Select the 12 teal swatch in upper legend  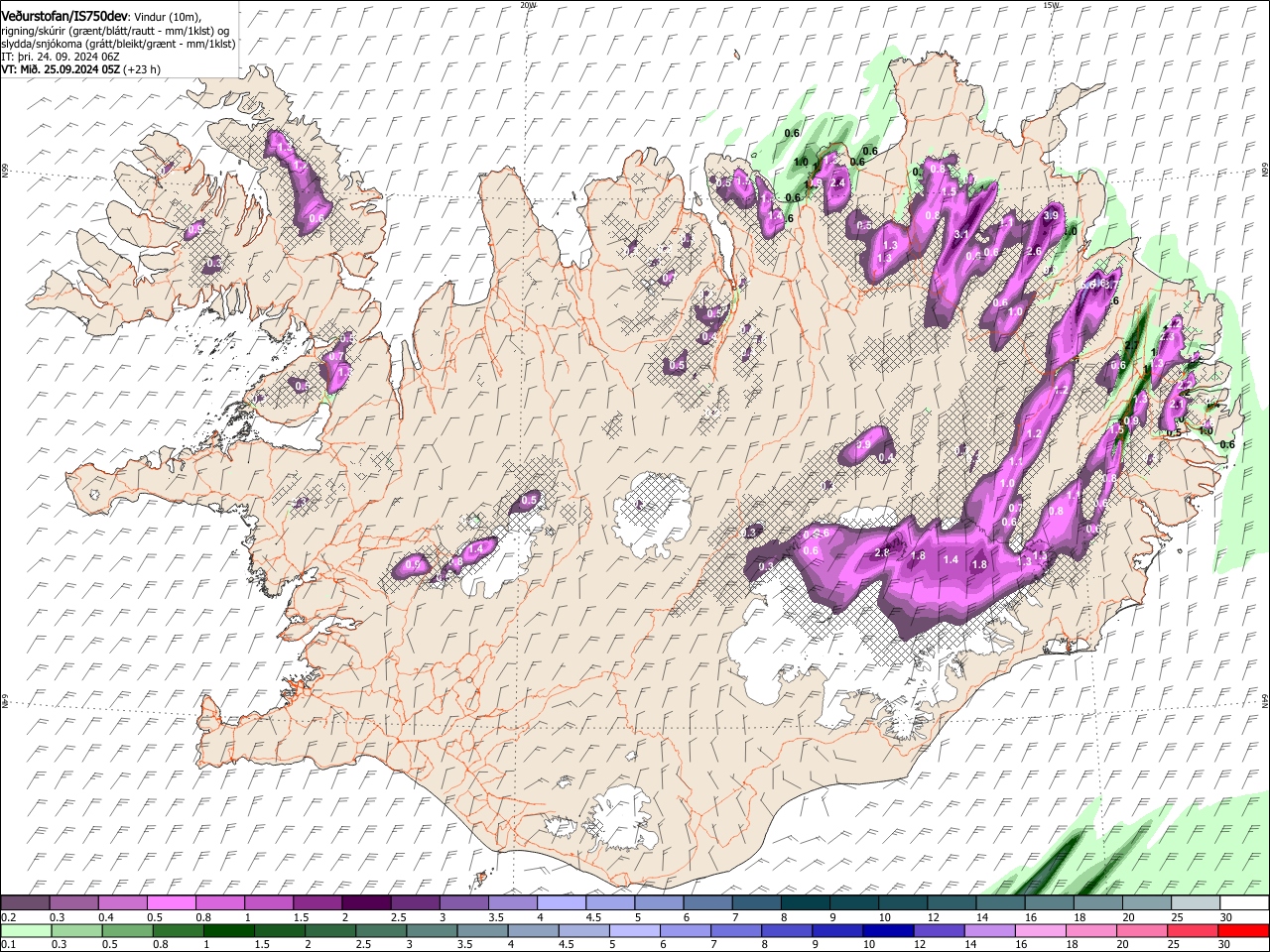(951, 903)
